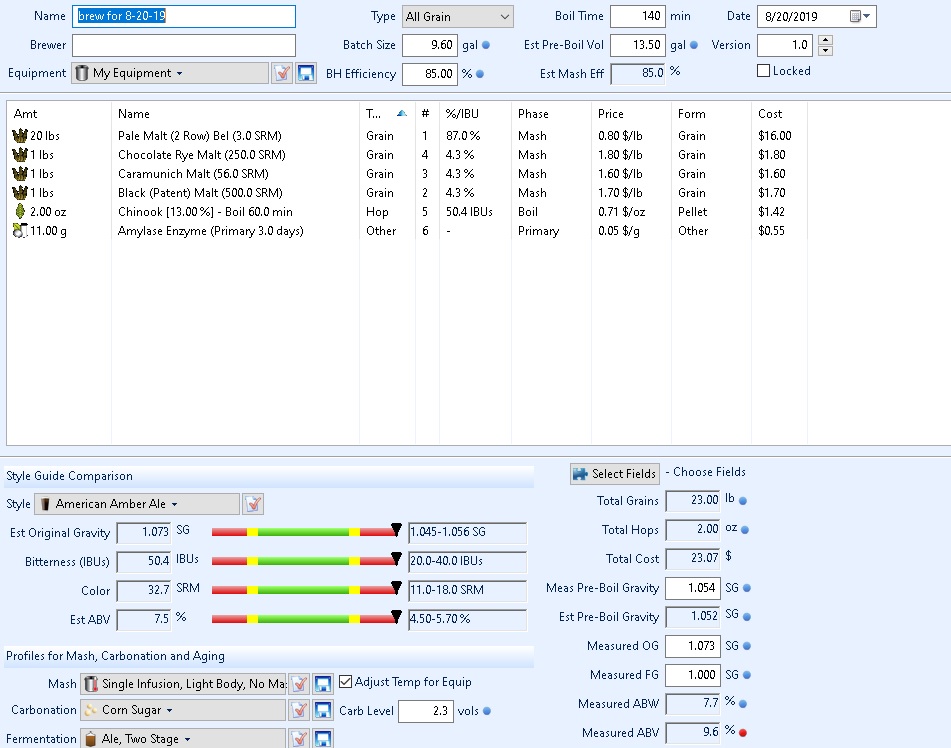
Task: Click the Bitterness IBUs range slider marker
Action: (396, 558)
